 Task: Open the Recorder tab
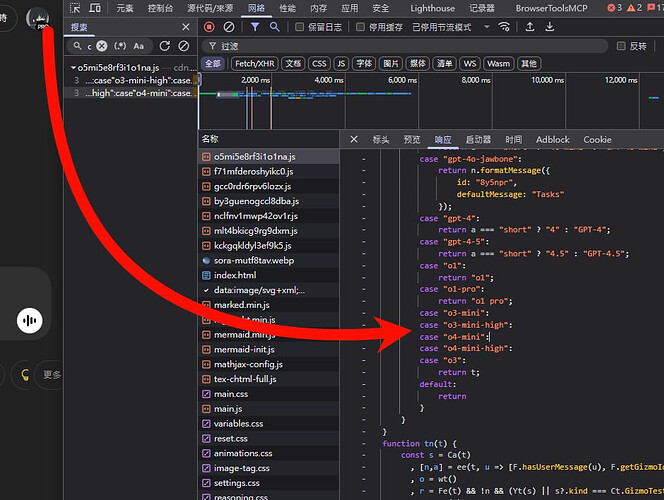481,8
